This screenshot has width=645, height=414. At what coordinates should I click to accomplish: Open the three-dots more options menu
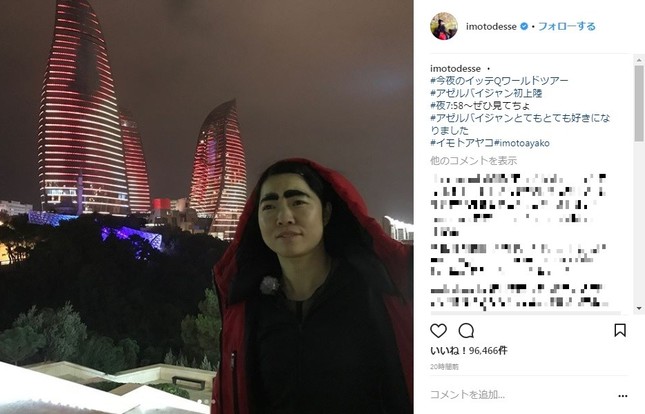click(623, 396)
